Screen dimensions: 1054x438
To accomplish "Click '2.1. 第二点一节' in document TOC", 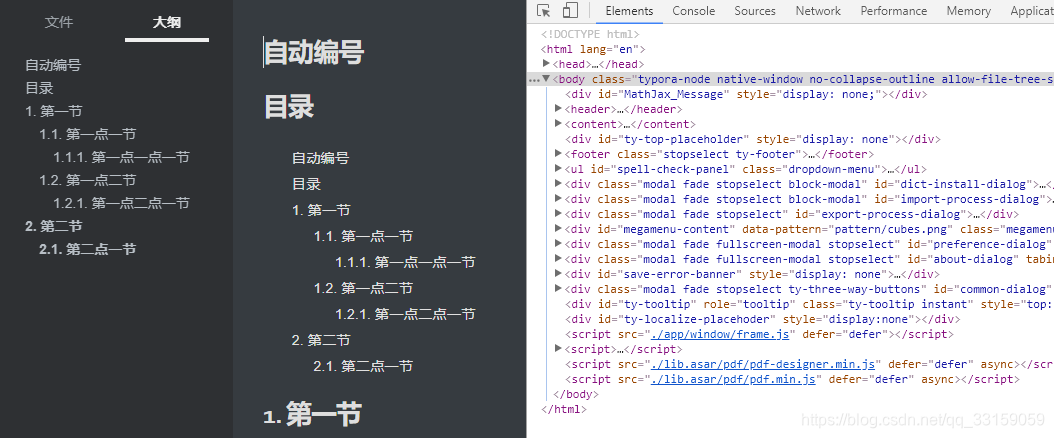I will pos(363,366).
